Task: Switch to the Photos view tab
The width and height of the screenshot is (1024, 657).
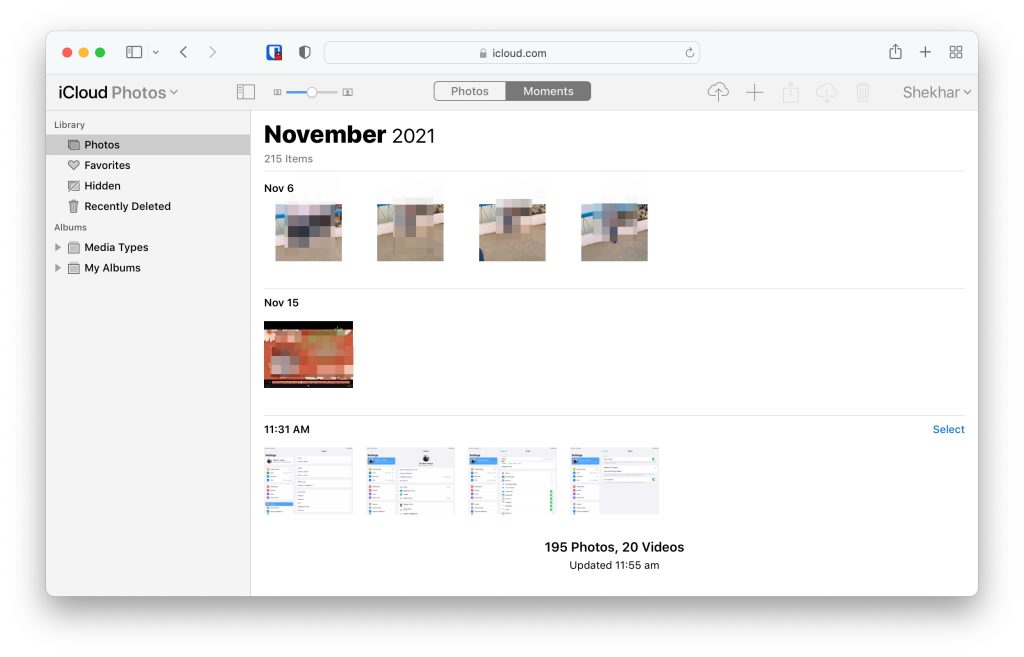Action: pos(470,91)
